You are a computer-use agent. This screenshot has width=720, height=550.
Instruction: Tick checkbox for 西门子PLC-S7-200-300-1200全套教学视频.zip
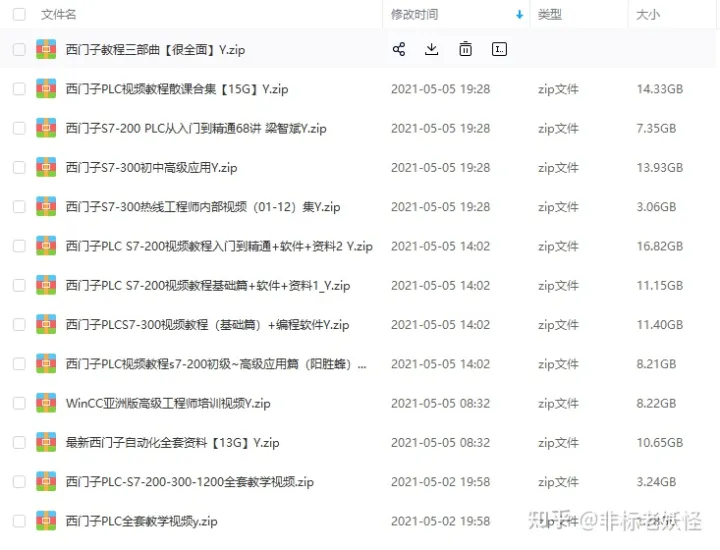pos(19,482)
